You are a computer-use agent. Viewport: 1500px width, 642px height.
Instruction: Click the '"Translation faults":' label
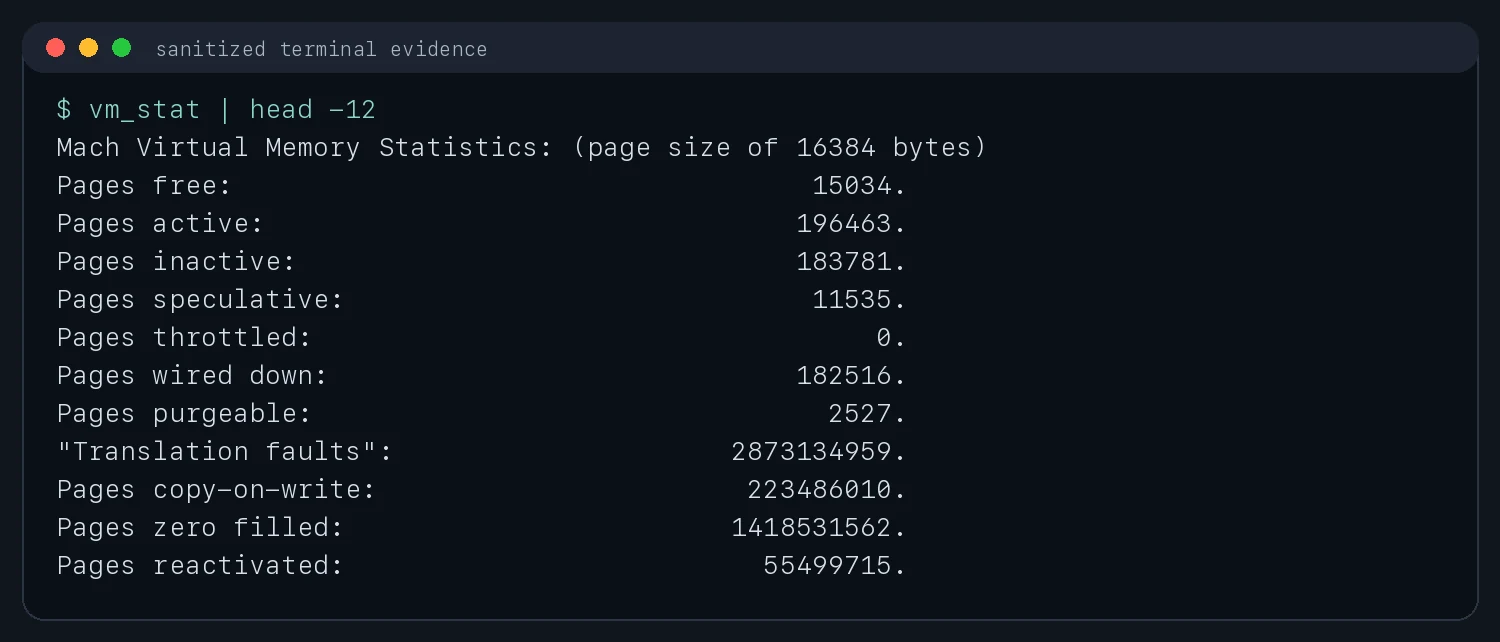[224, 452]
